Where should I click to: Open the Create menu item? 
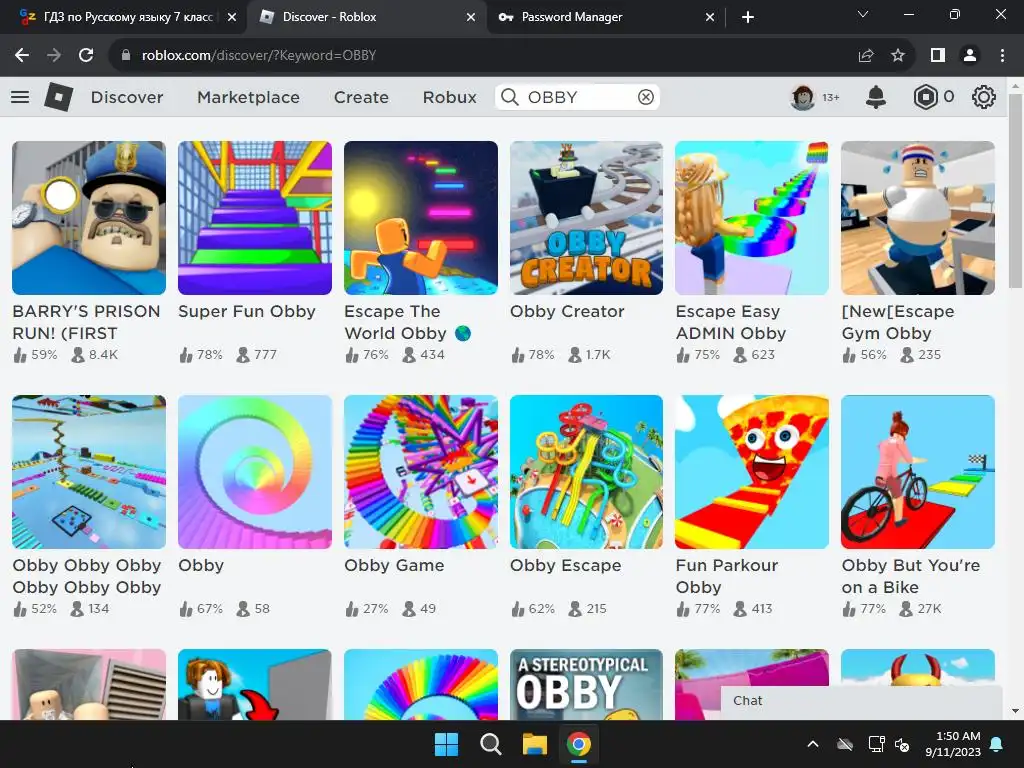tap(361, 97)
